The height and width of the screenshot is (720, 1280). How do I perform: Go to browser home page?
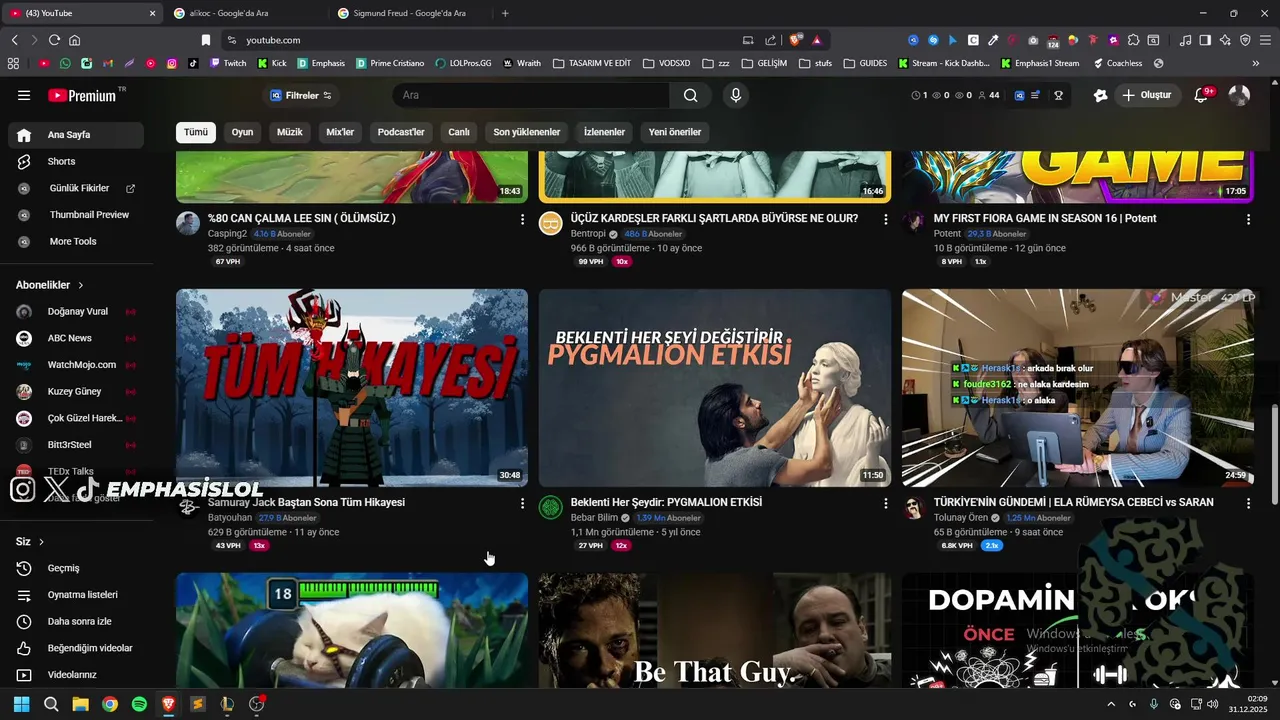click(75, 40)
